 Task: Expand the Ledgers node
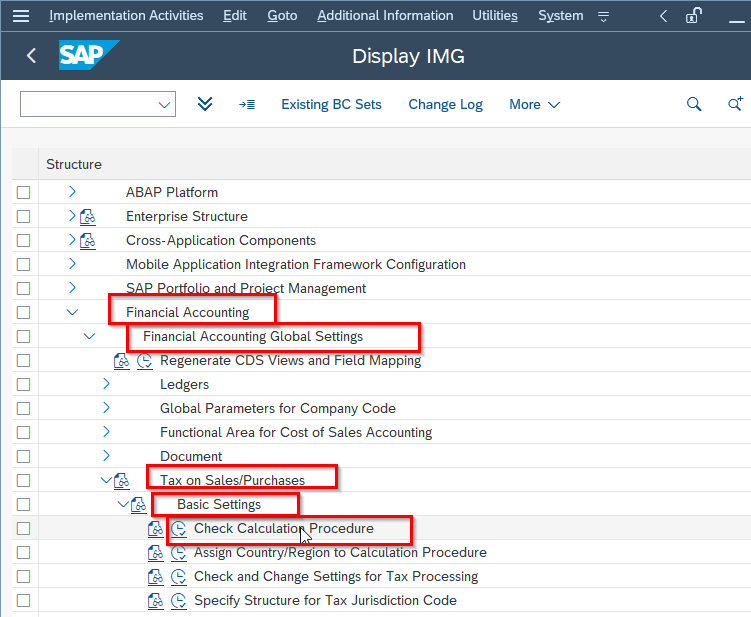pyautogui.click(x=106, y=384)
